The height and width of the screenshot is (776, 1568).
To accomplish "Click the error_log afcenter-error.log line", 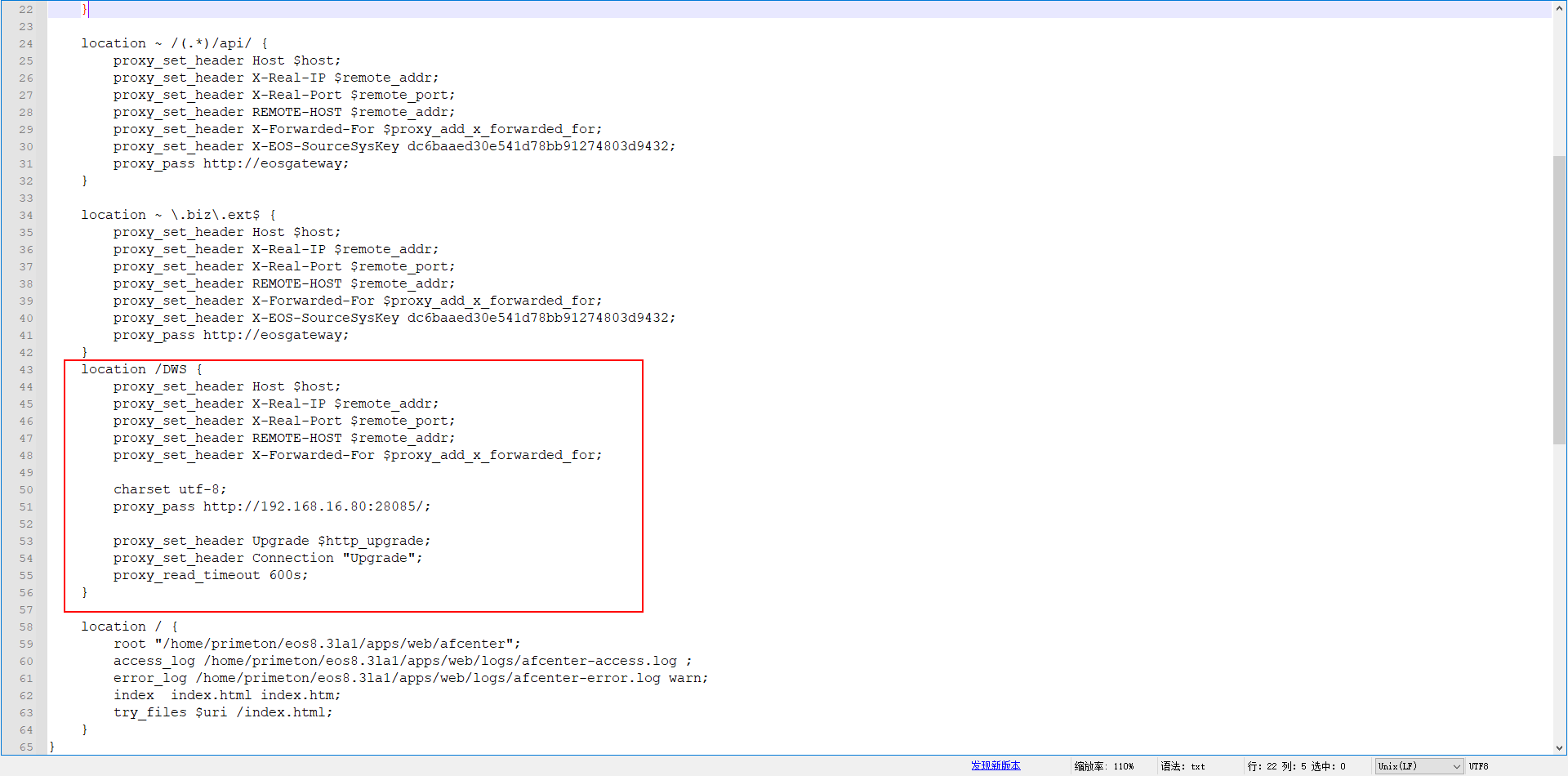I will [410, 678].
